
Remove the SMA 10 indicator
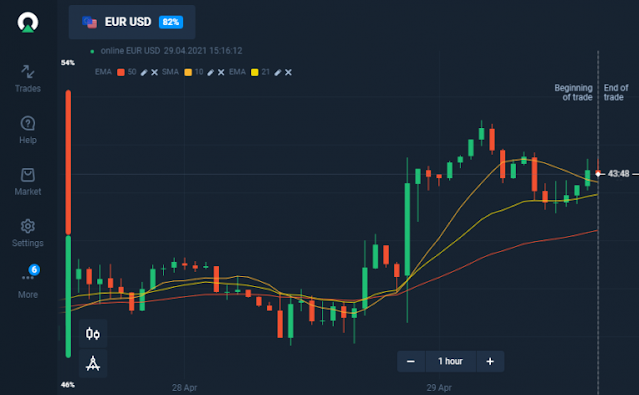221,73
